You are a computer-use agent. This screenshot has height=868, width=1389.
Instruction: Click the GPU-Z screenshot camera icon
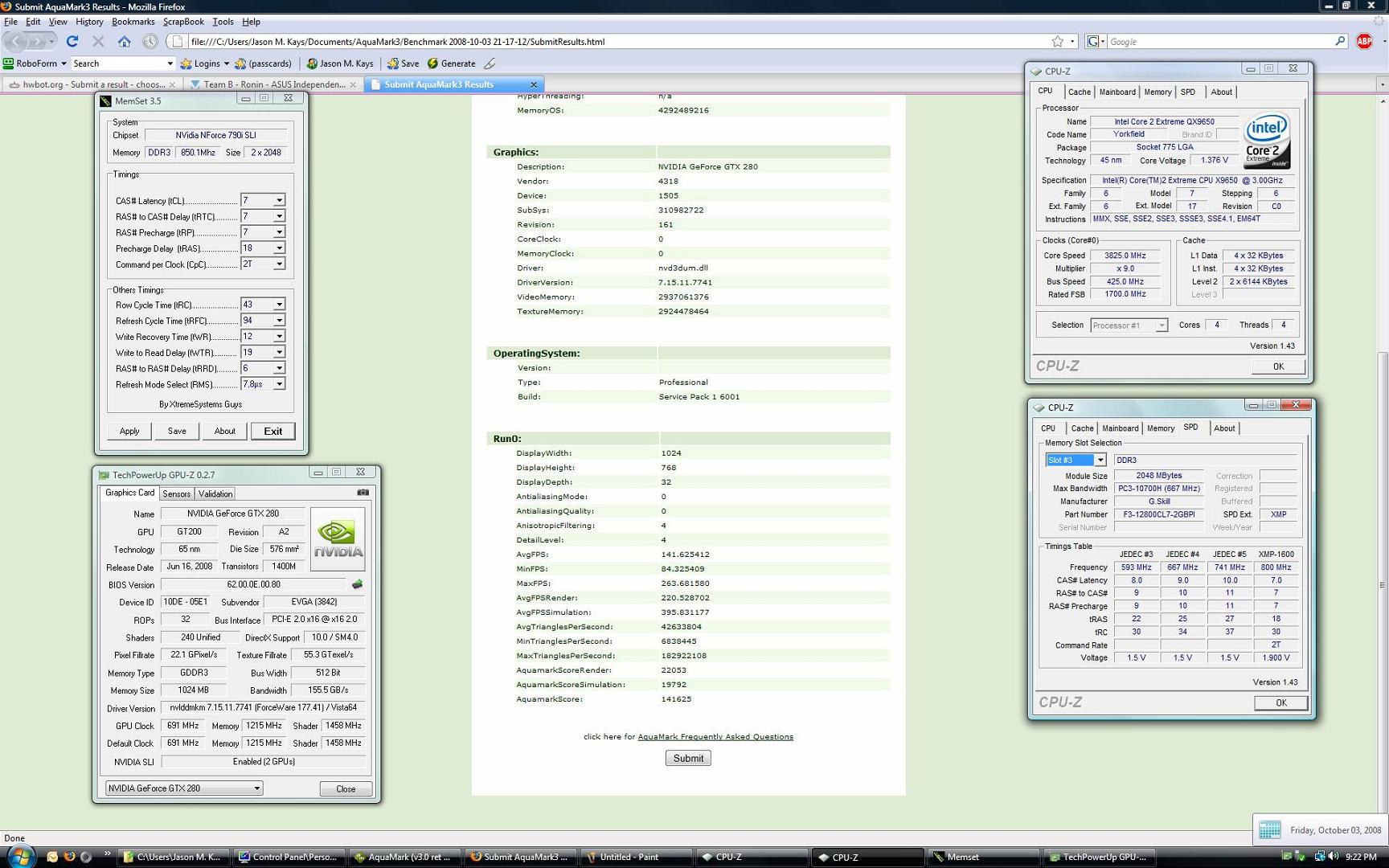363,493
